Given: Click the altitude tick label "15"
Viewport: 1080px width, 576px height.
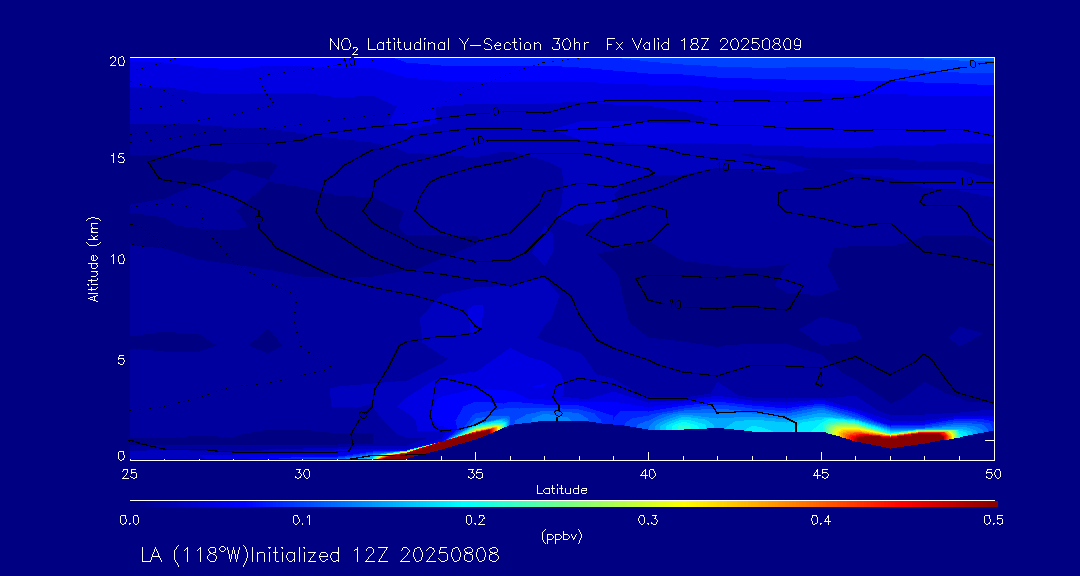Looking at the screenshot, I should tap(117, 158).
